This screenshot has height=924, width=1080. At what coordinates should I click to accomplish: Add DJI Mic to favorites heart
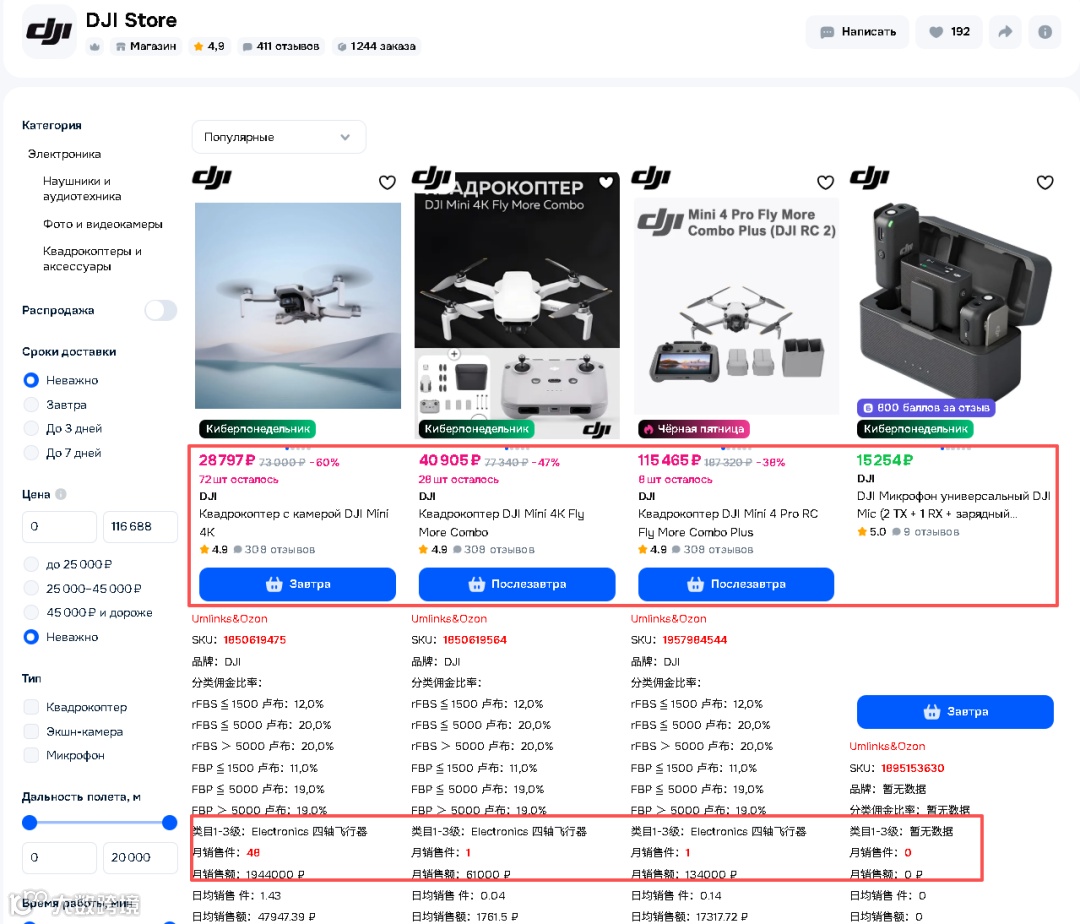click(1045, 182)
